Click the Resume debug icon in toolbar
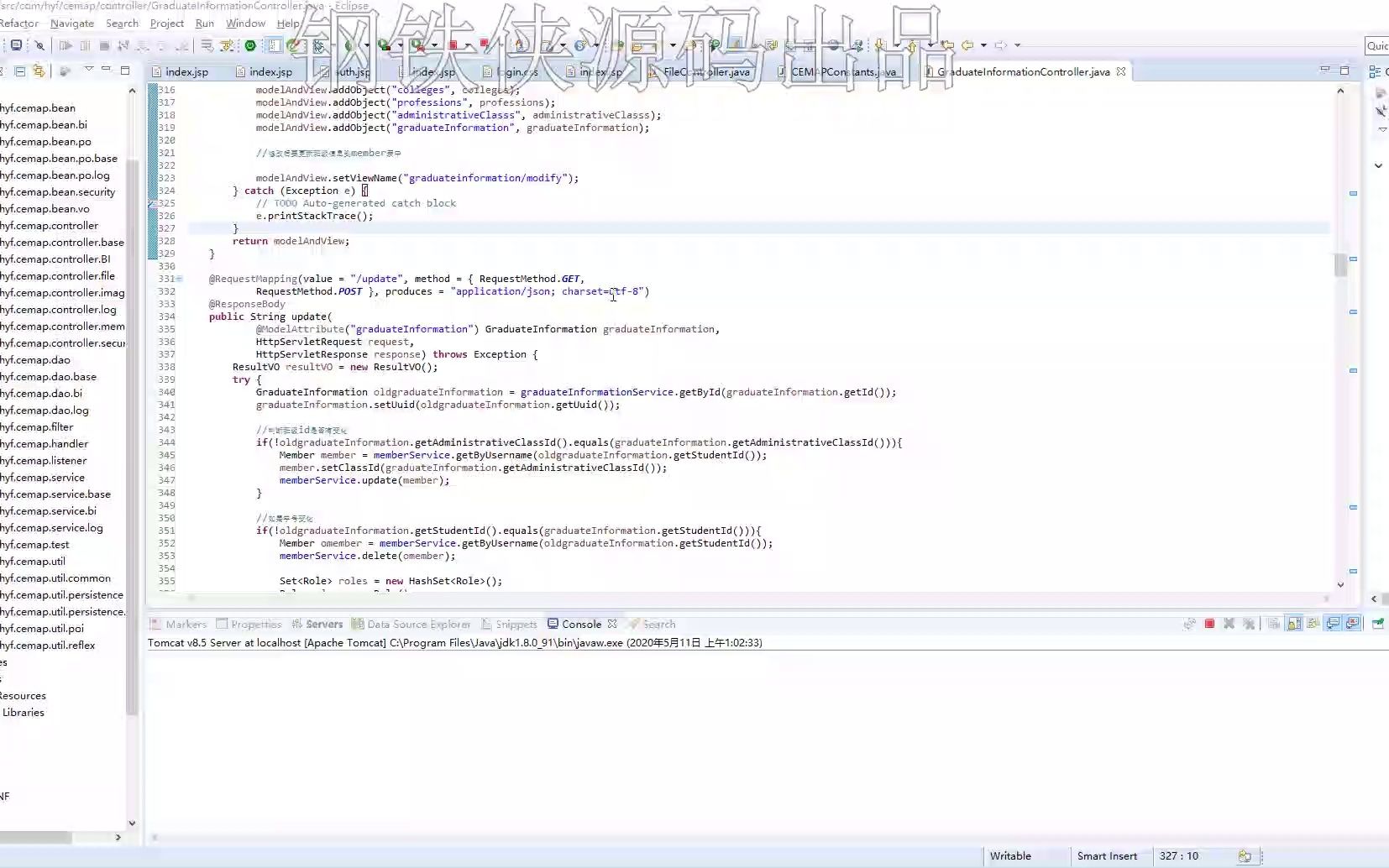Image resolution: width=1389 pixels, height=868 pixels. pos(66,45)
